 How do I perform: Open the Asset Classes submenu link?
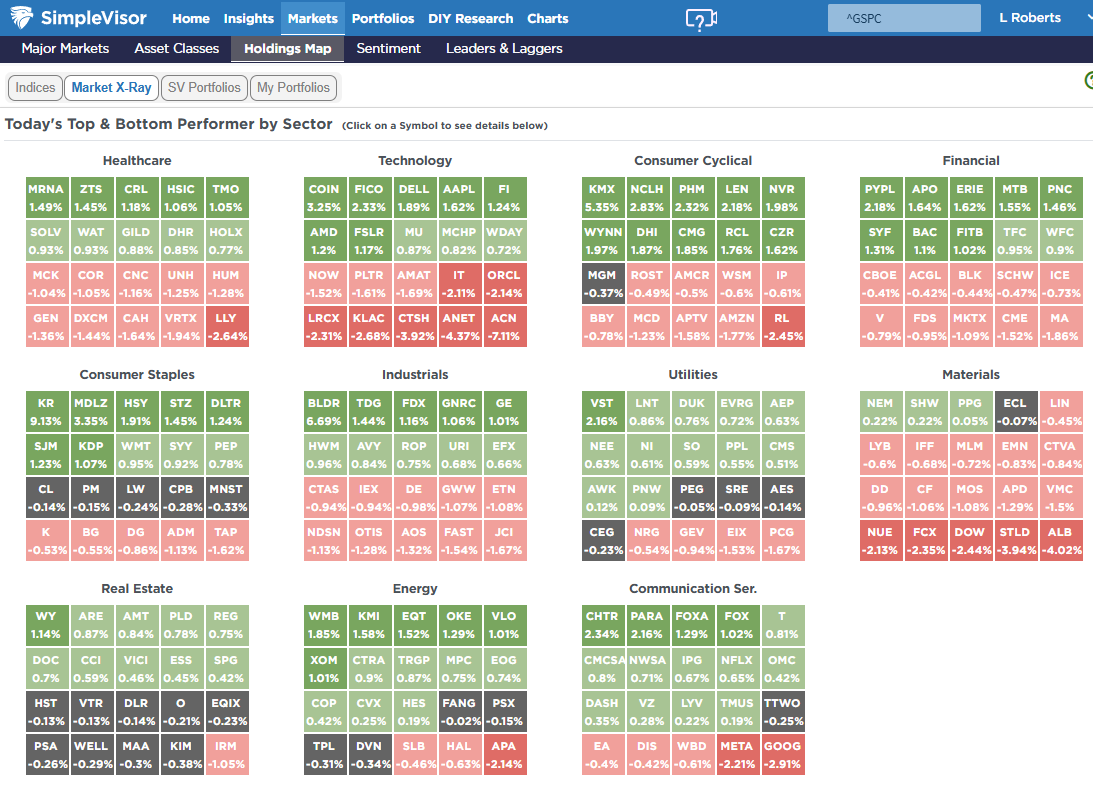click(x=176, y=48)
